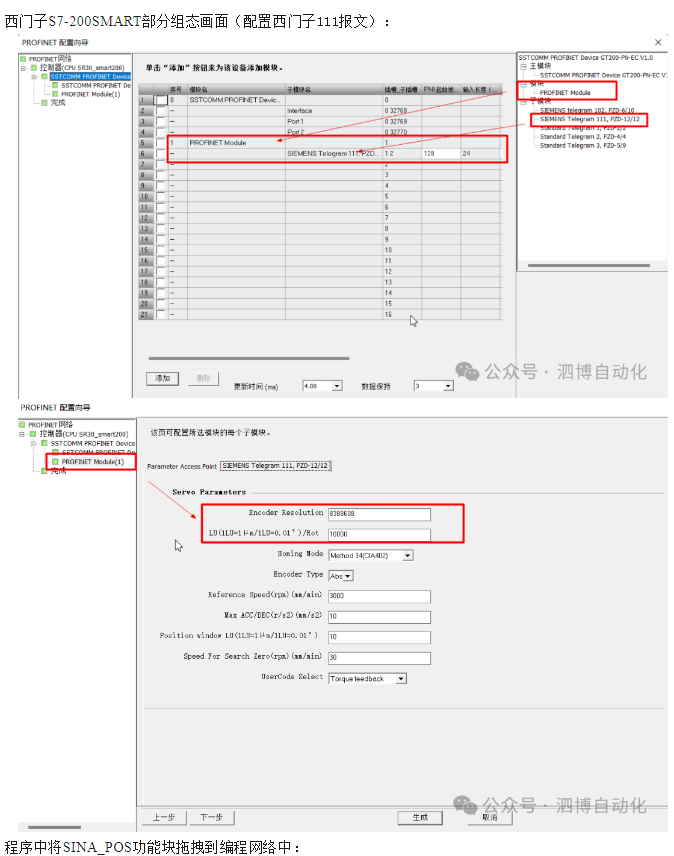Screen dimensions: 674x856
Task: Click 序号 column header in module table
Action: 177,89
